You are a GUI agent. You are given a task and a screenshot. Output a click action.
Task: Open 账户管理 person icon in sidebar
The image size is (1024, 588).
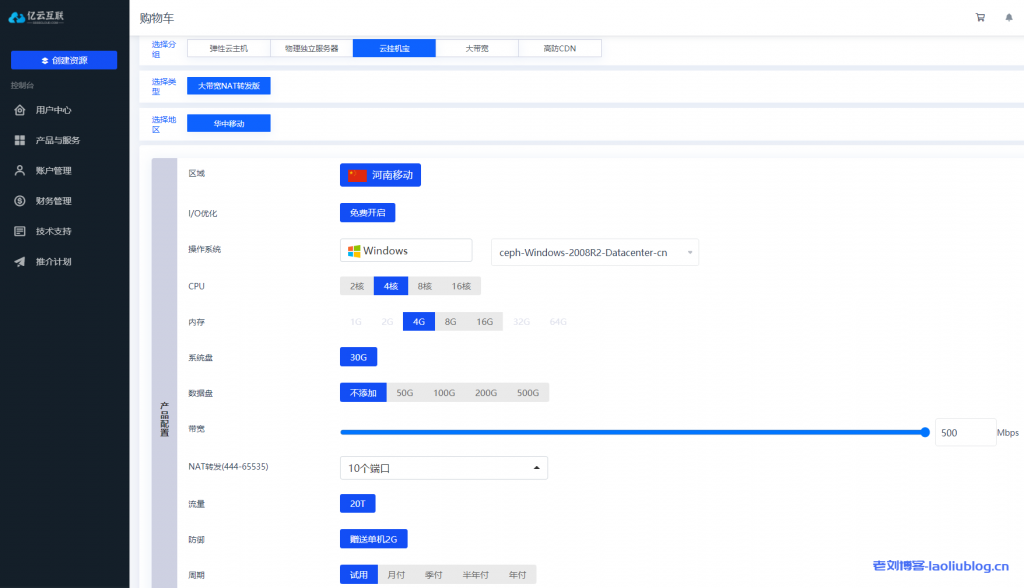20,170
